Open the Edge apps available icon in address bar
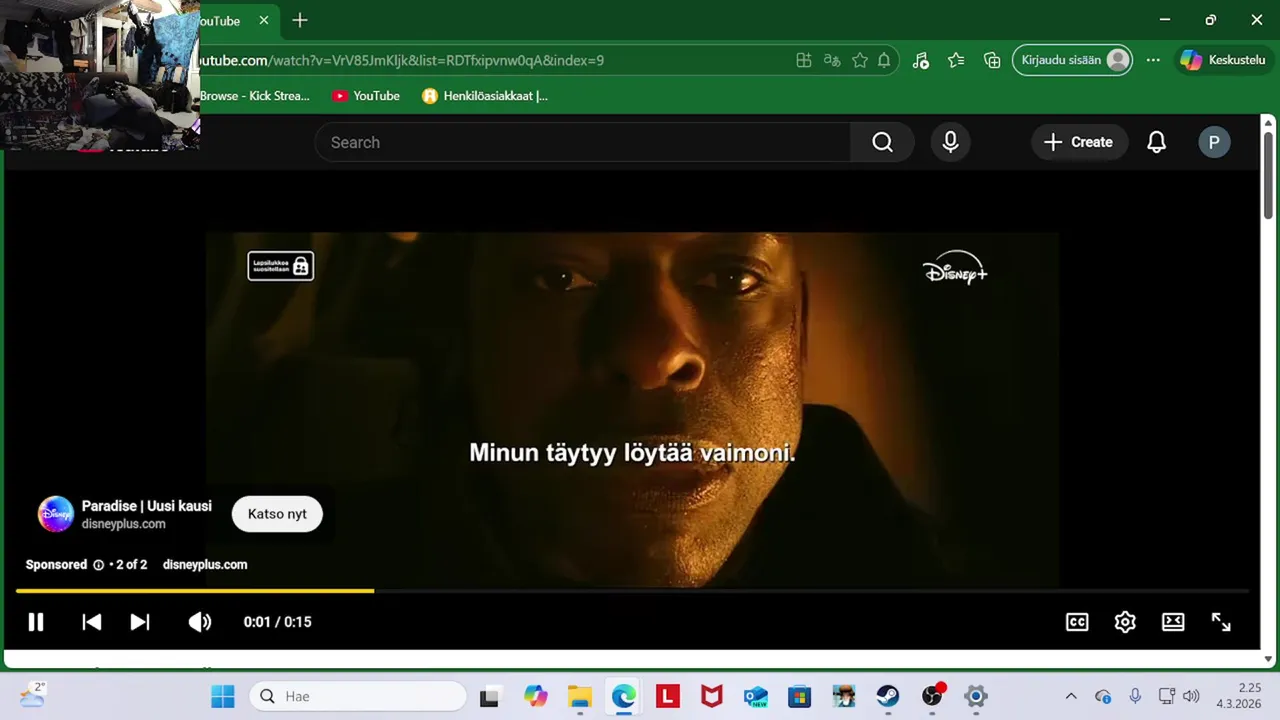The width and height of the screenshot is (1280, 720). pyautogui.click(x=804, y=60)
